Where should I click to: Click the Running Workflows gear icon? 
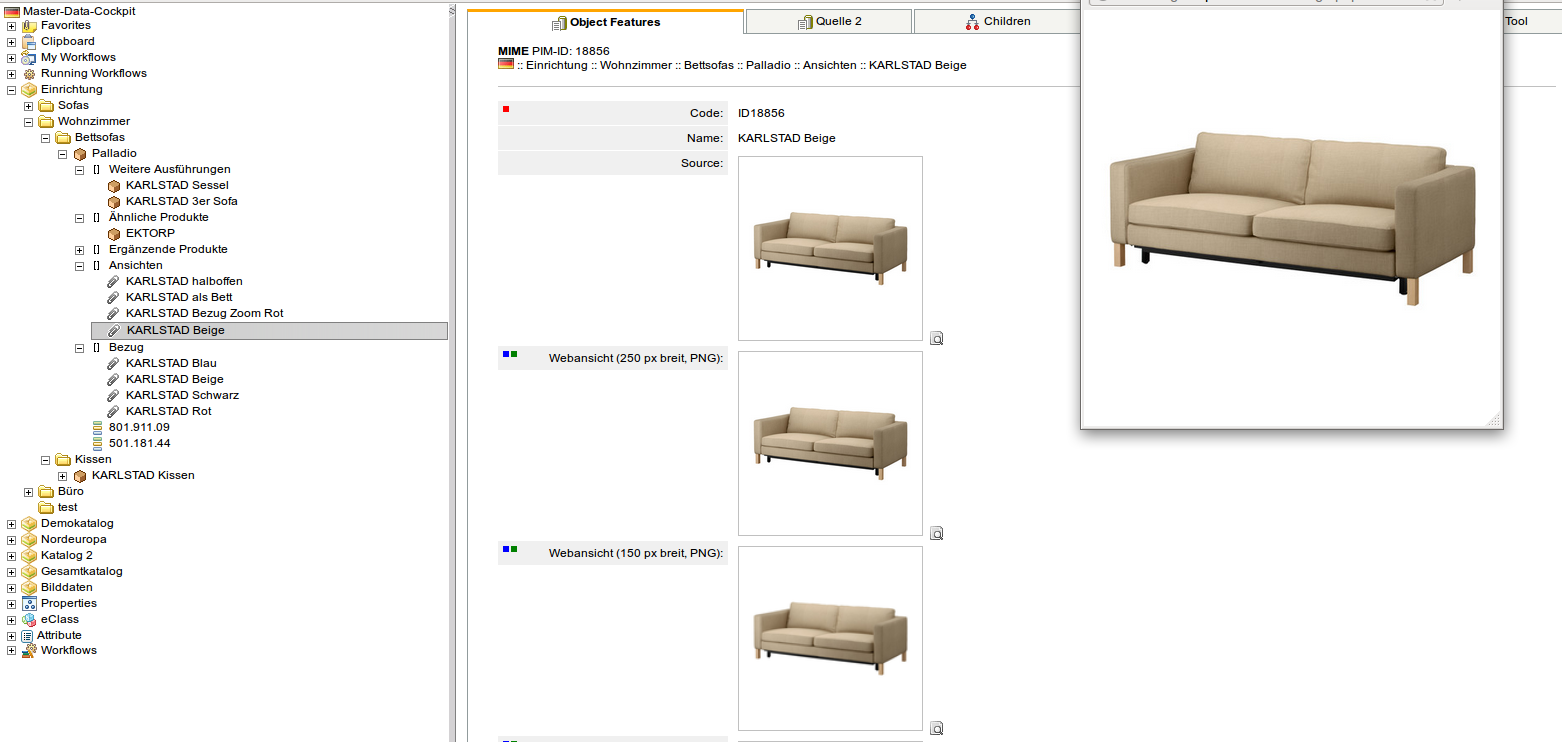pos(29,74)
